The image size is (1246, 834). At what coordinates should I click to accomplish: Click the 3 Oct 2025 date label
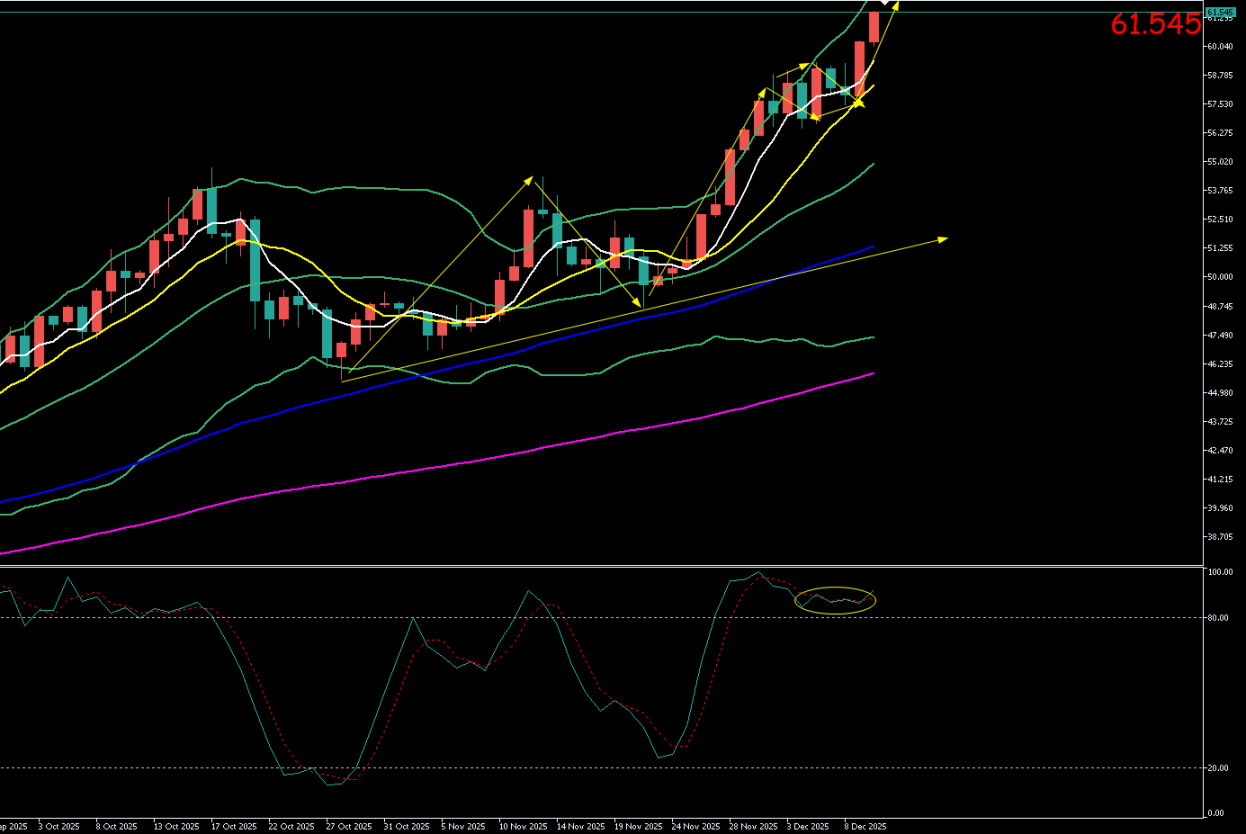(59, 827)
